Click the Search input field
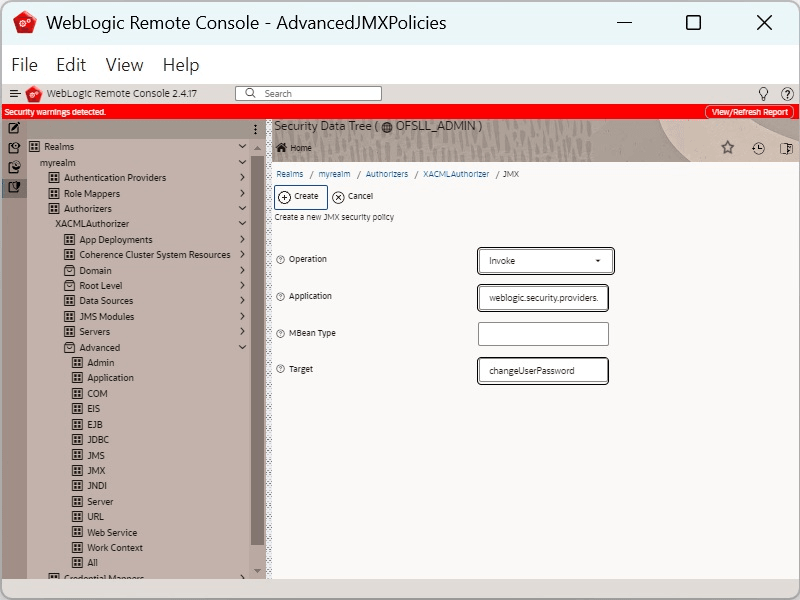 coord(308,93)
